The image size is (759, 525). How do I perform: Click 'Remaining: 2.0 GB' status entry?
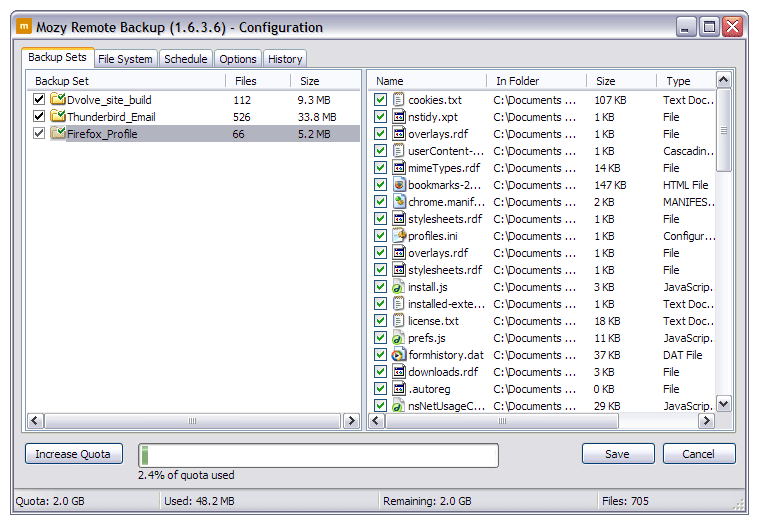(427, 501)
